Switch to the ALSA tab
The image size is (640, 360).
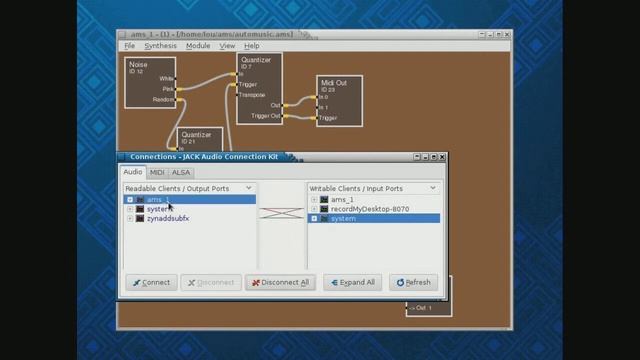pos(181,172)
